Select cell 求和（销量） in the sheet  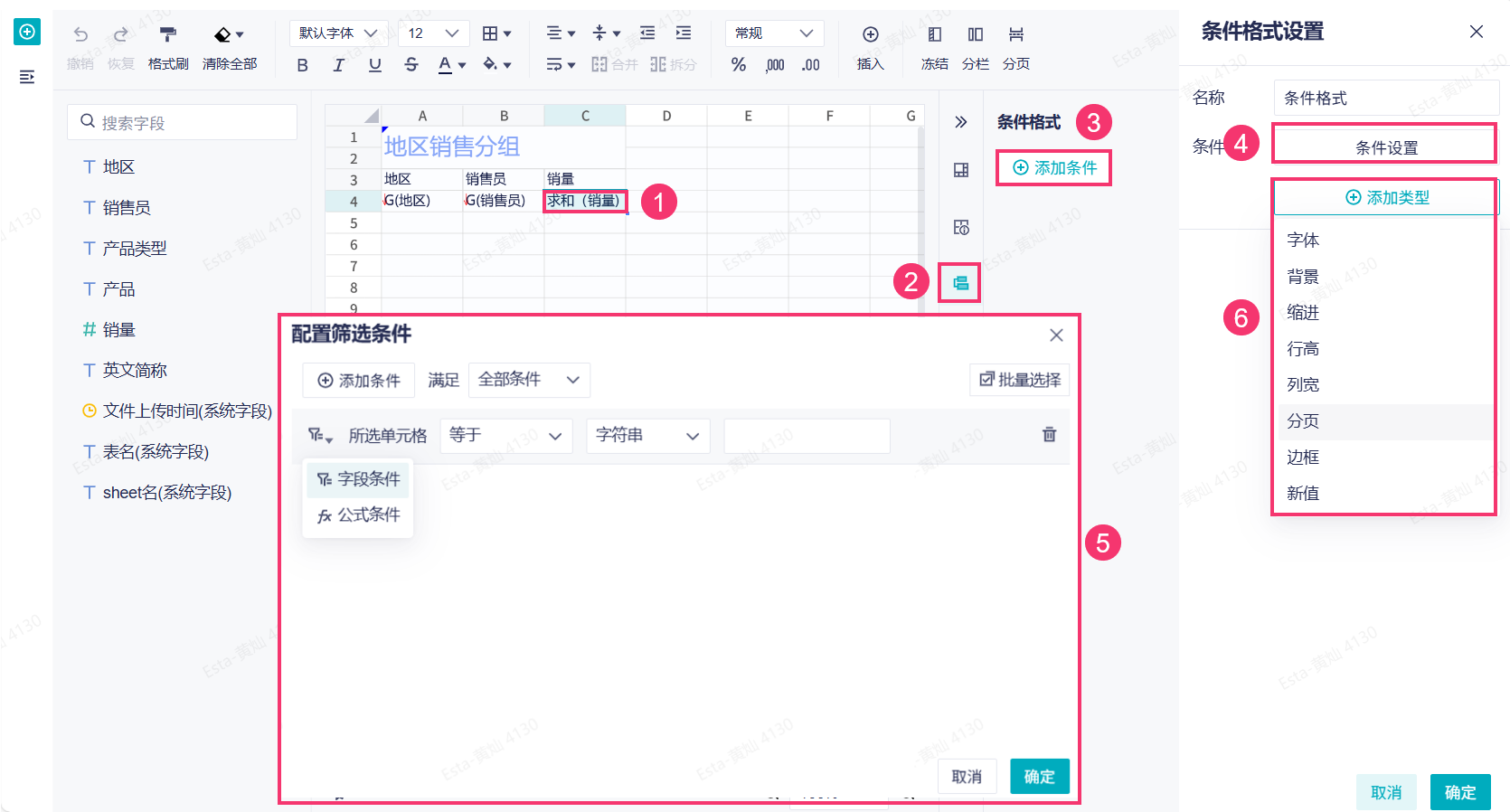click(x=584, y=201)
